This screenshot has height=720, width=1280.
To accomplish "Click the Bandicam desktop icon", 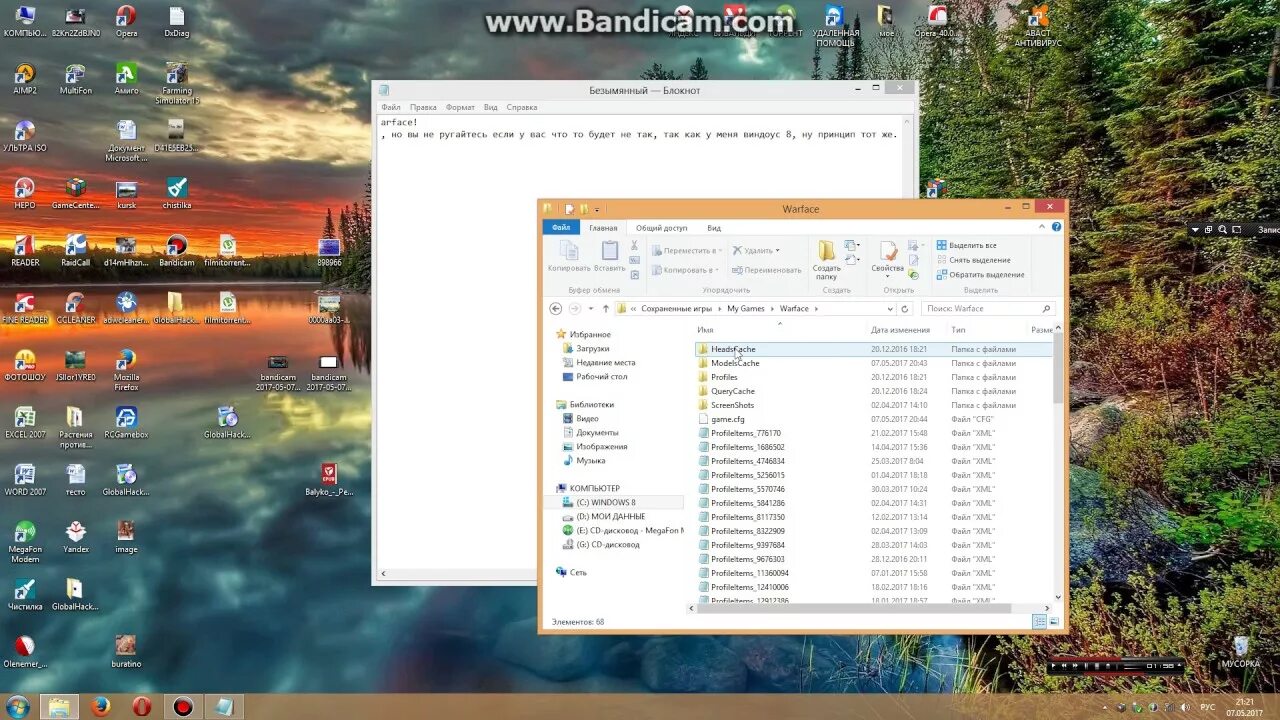I will click(177, 251).
